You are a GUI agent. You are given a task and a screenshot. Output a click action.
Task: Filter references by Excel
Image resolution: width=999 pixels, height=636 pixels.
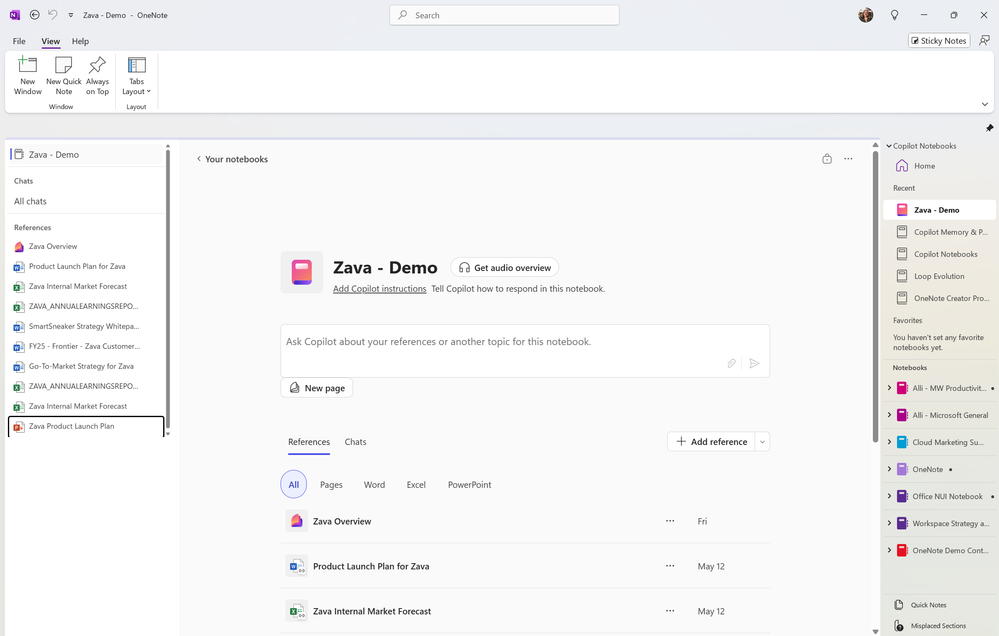coord(416,484)
